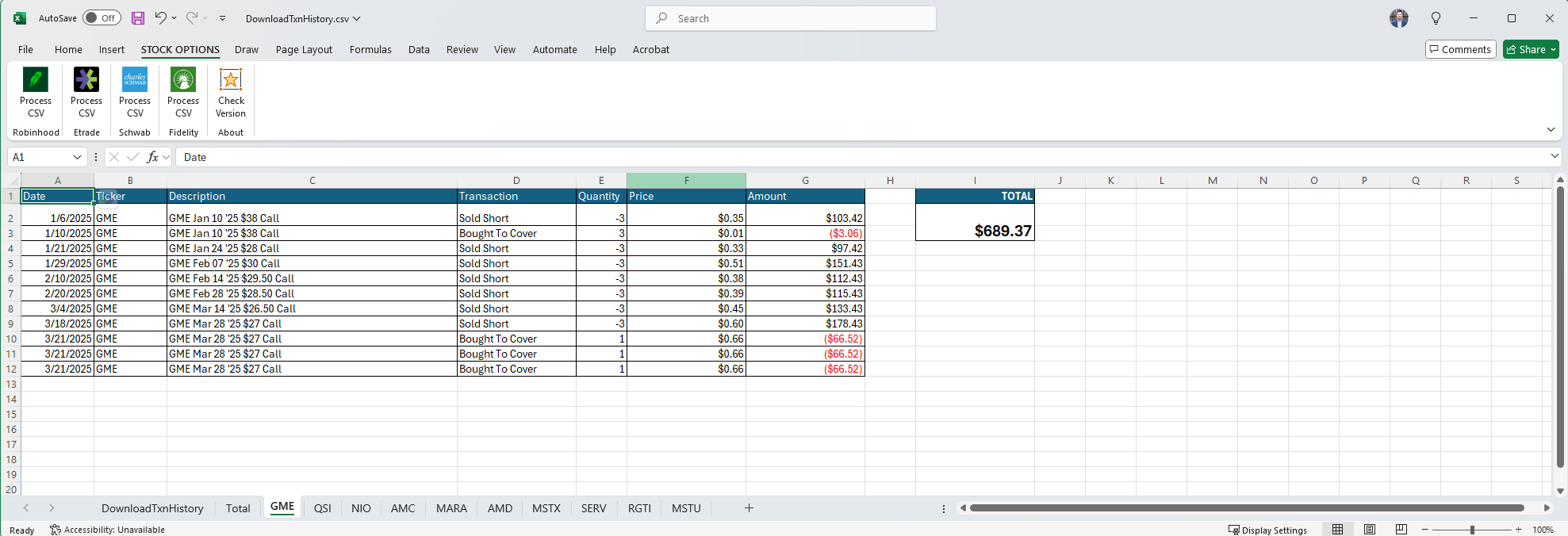
Task: Run Fidelity Process CSV
Action: (183, 93)
